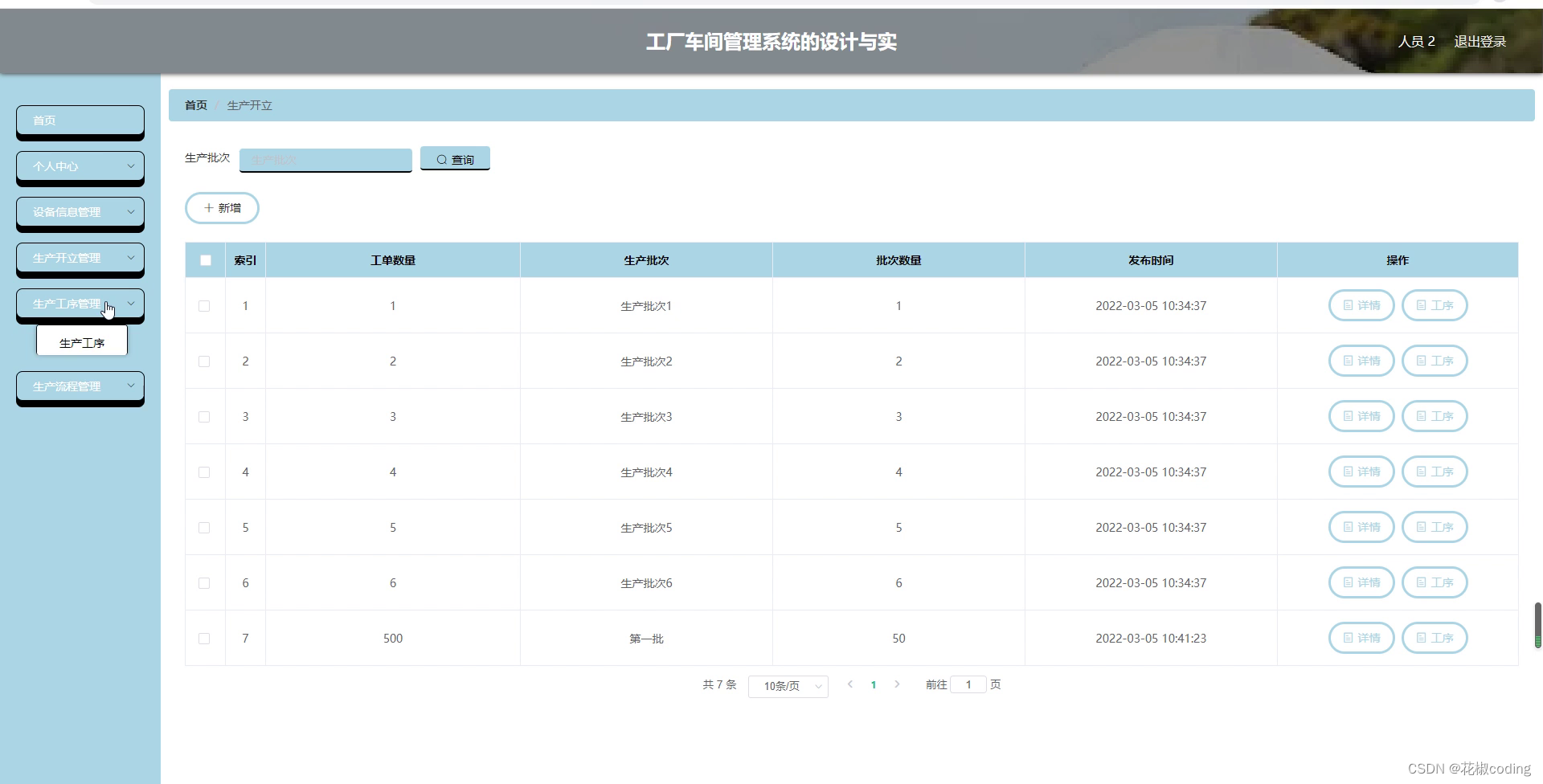The width and height of the screenshot is (1543, 784).
Task: Click the 索引 column header
Action: (x=245, y=260)
